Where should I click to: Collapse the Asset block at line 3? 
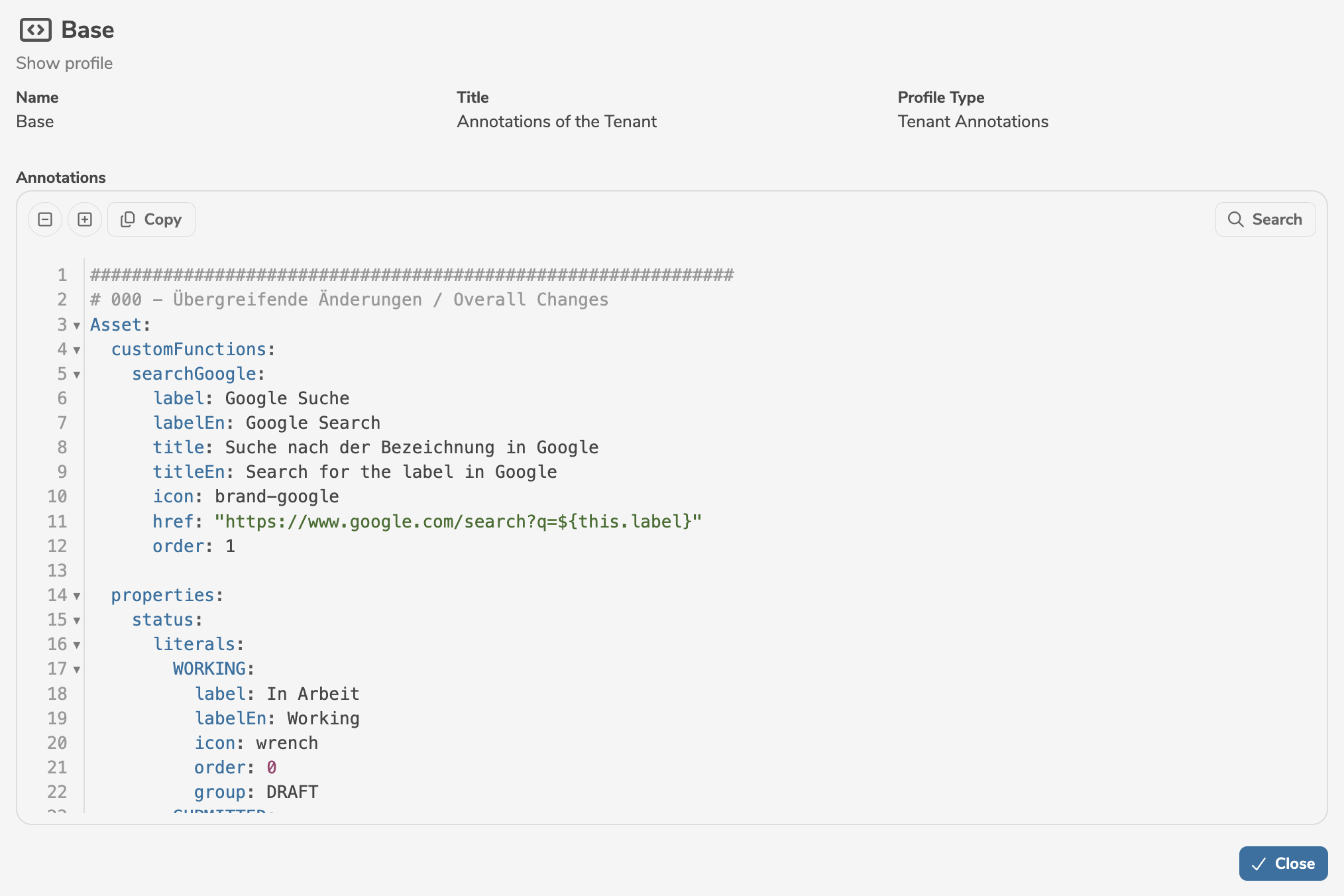tap(77, 325)
